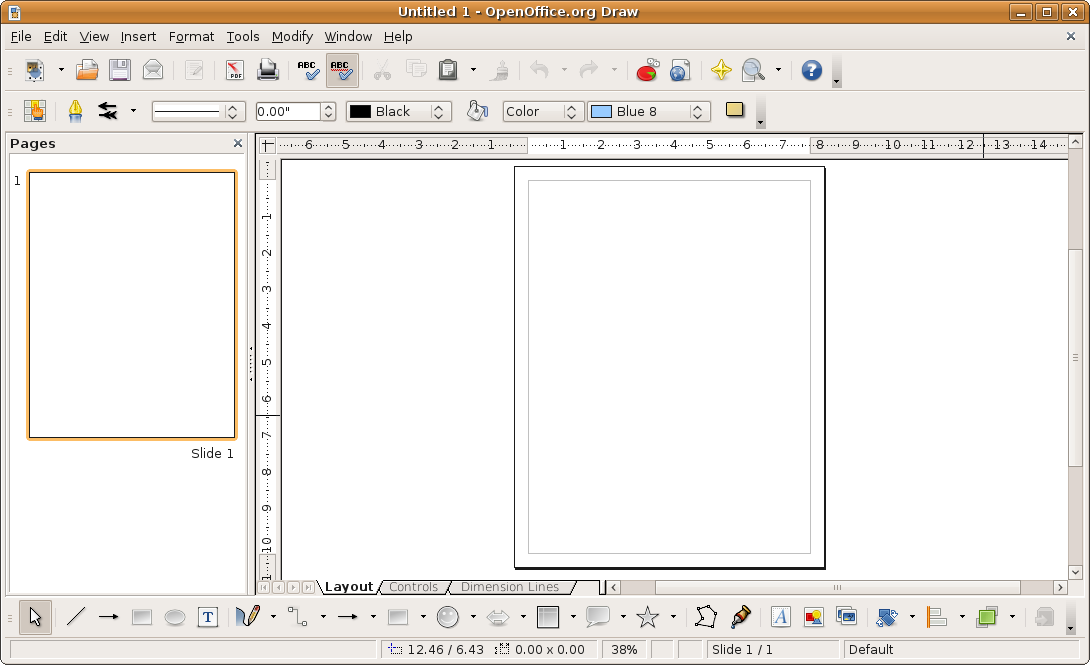The image size is (1090, 665).
Task: Select the Text tool
Action: (208, 616)
